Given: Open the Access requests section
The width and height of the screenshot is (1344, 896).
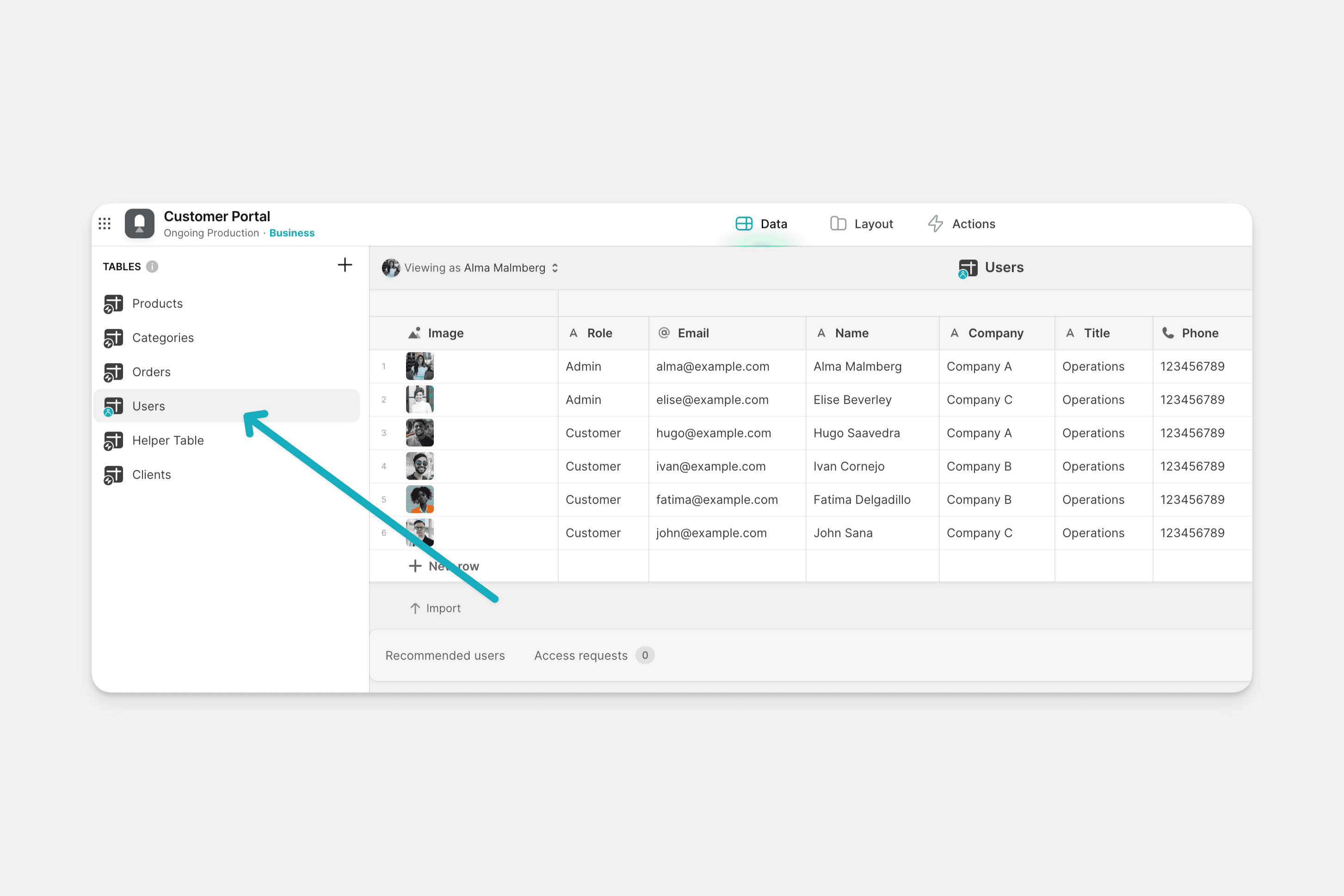Looking at the screenshot, I should (x=580, y=655).
